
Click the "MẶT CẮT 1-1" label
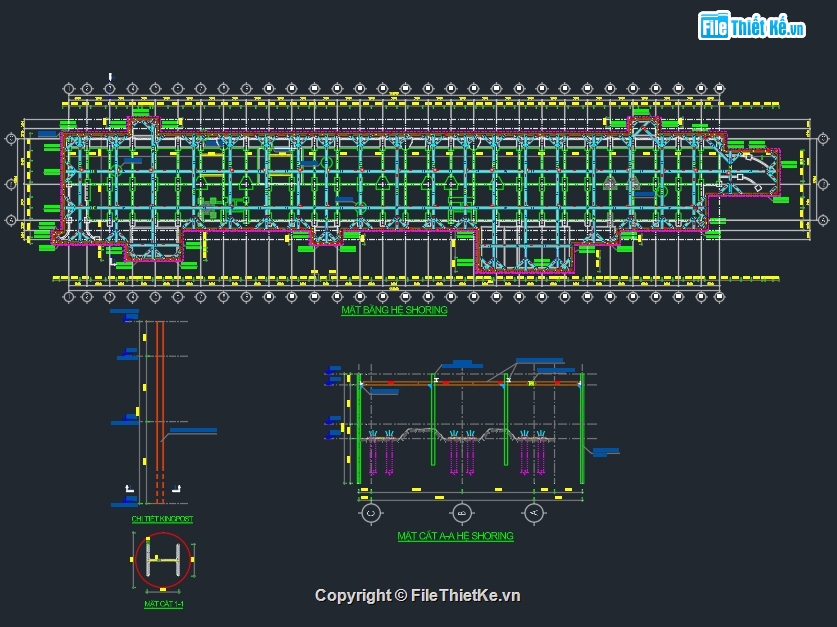pos(161,604)
